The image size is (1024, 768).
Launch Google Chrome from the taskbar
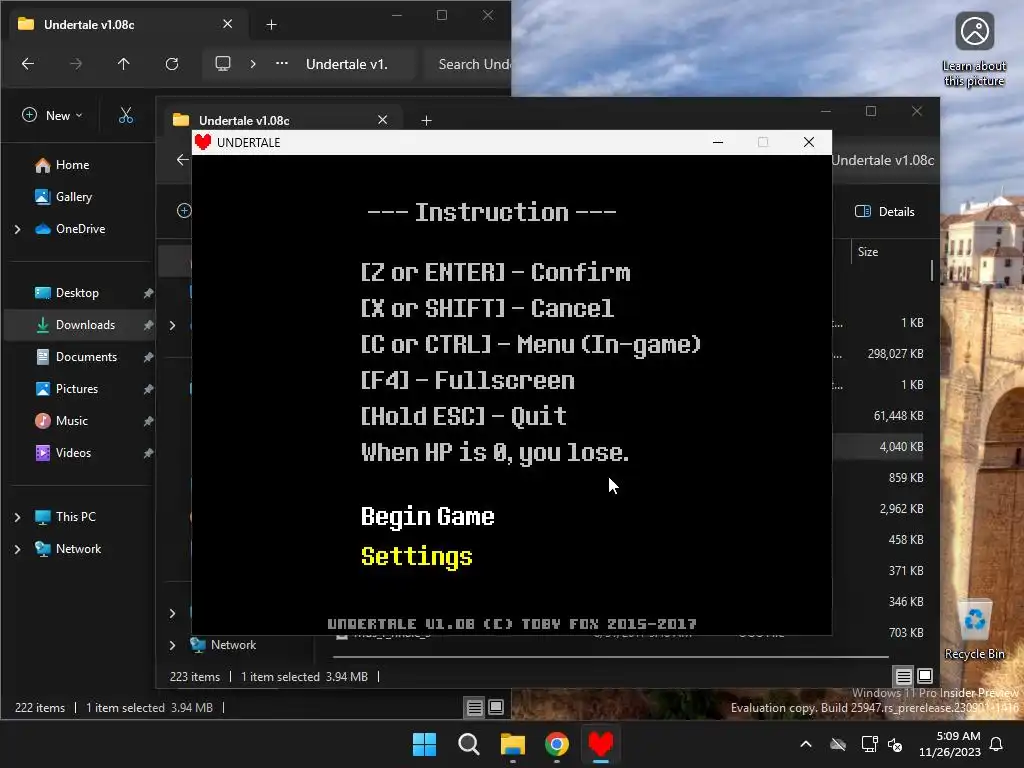pos(556,744)
